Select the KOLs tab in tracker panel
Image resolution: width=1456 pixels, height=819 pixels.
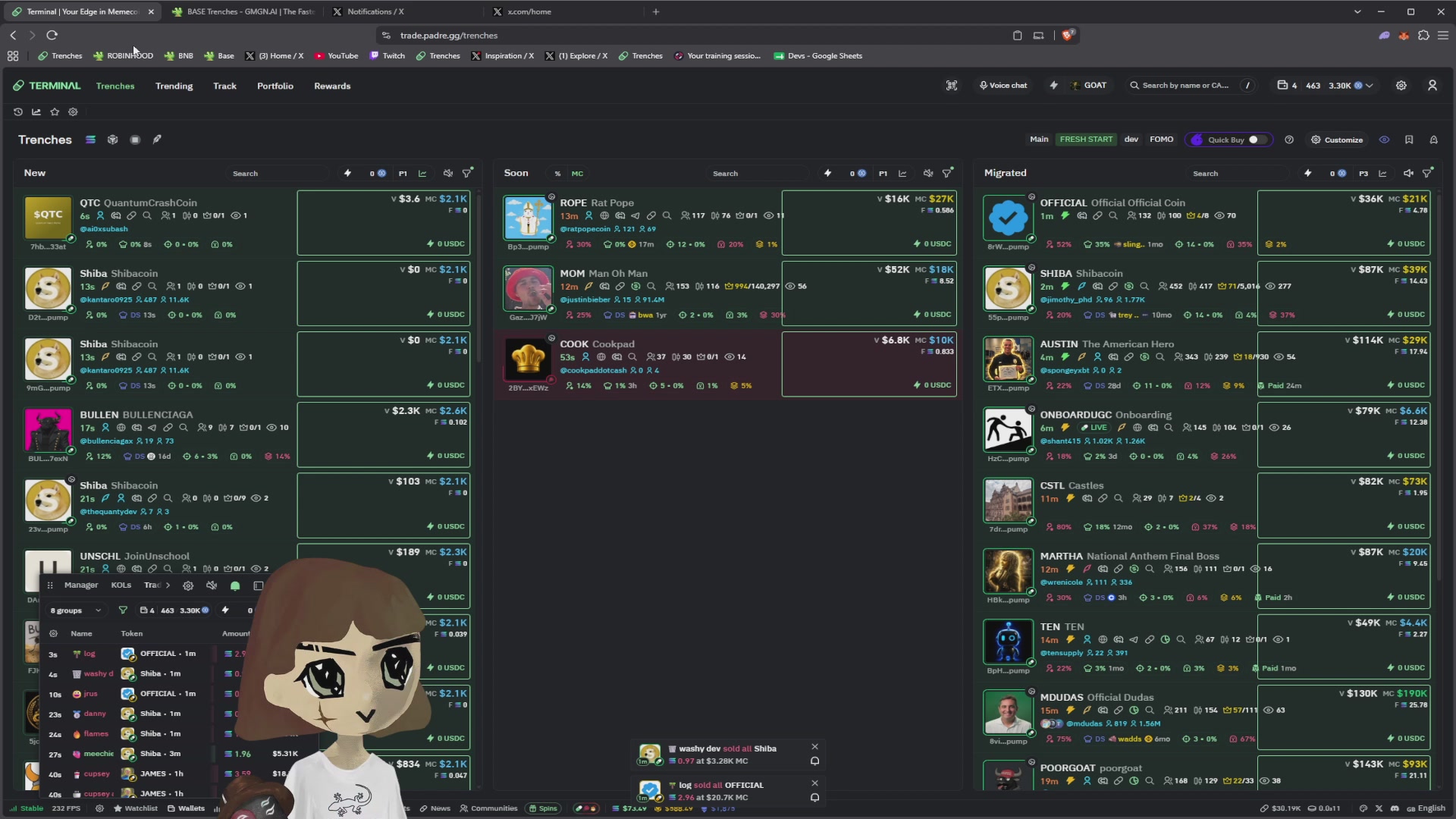(121, 585)
